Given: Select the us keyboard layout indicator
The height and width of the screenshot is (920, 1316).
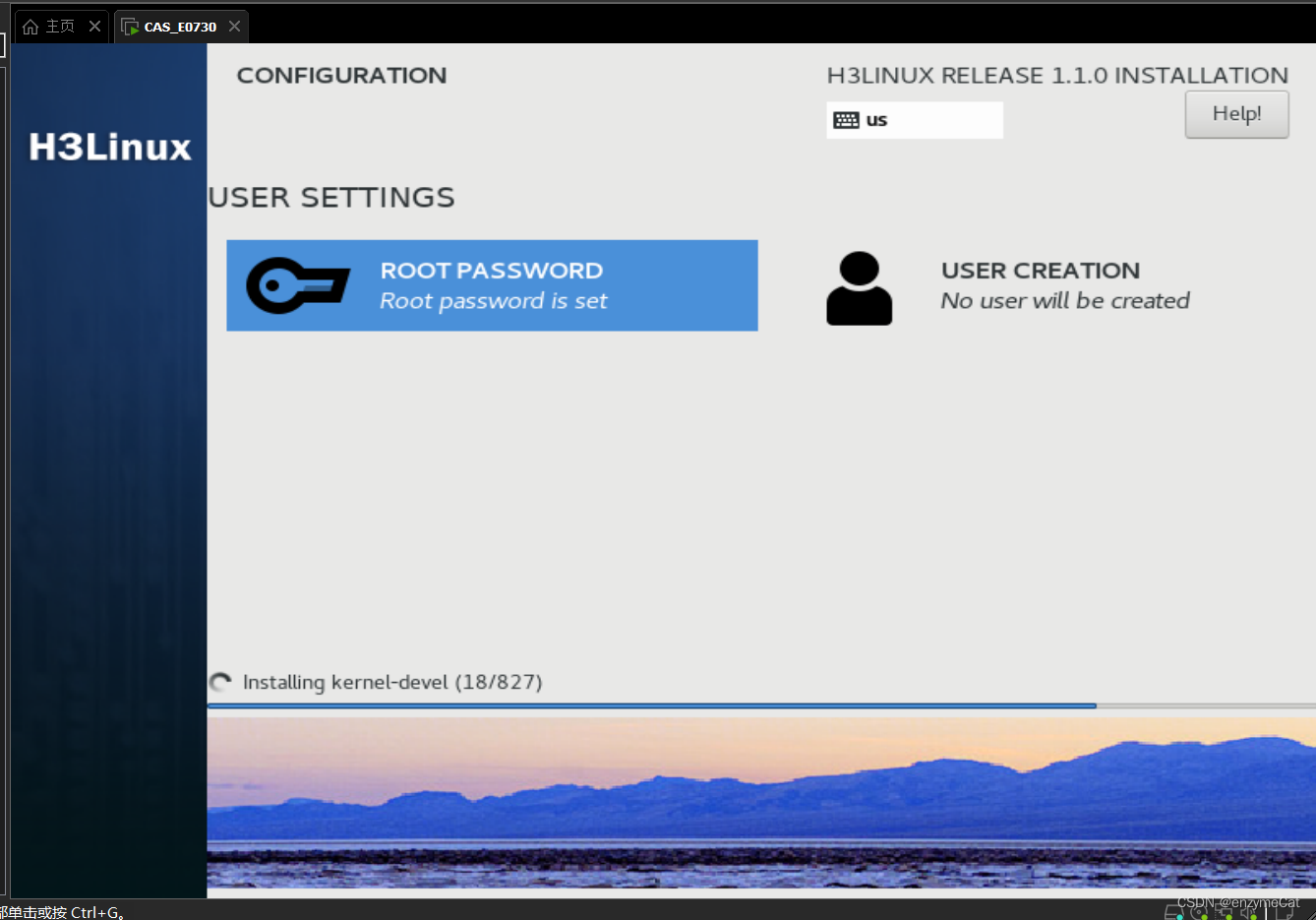Looking at the screenshot, I should point(915,120).
